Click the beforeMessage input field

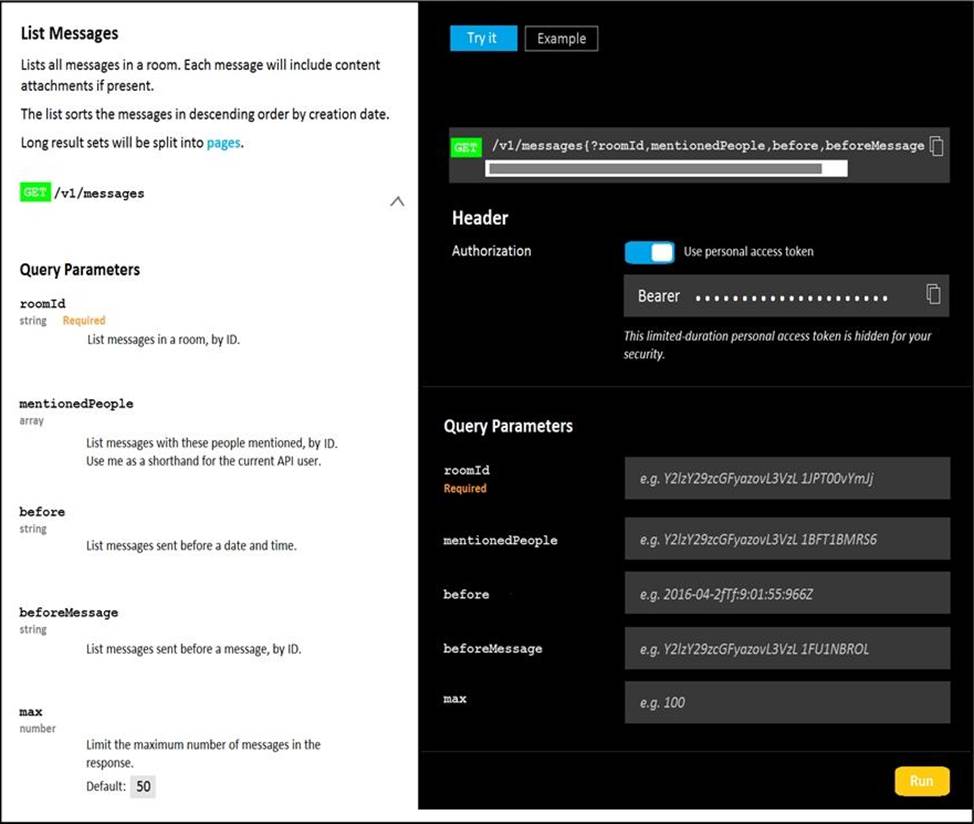tap(786, 648)
